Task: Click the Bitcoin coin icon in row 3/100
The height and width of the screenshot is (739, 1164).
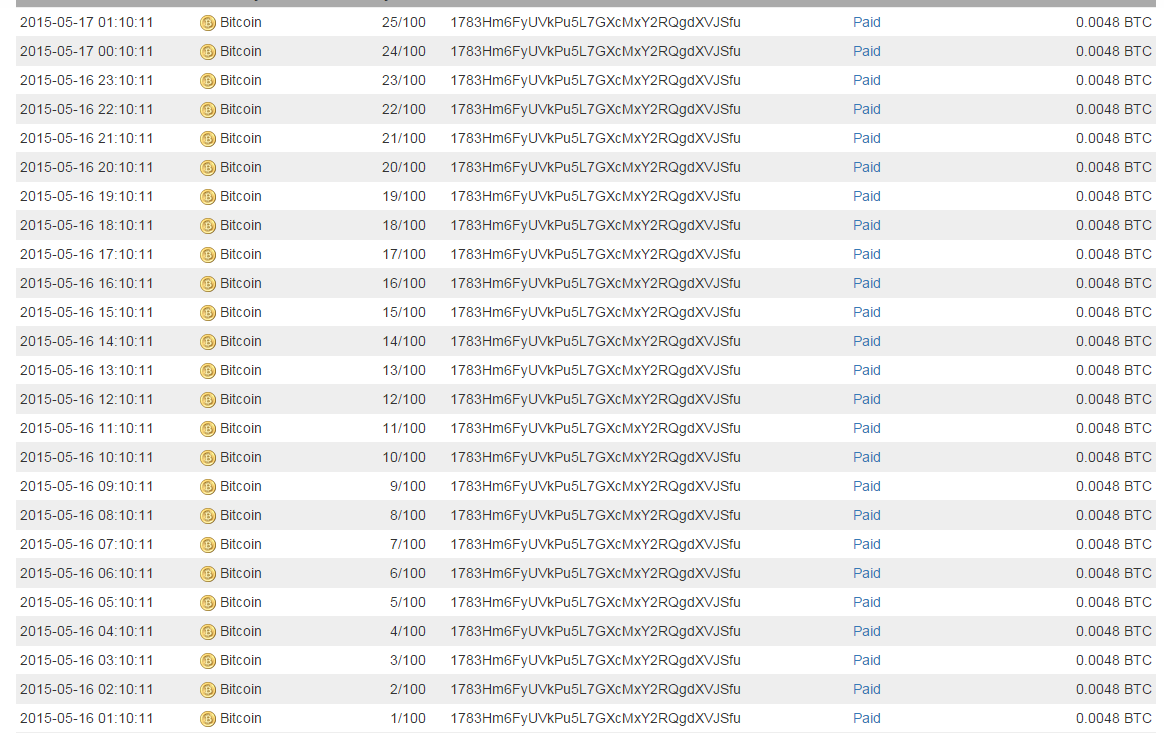Action: point(208,661)
